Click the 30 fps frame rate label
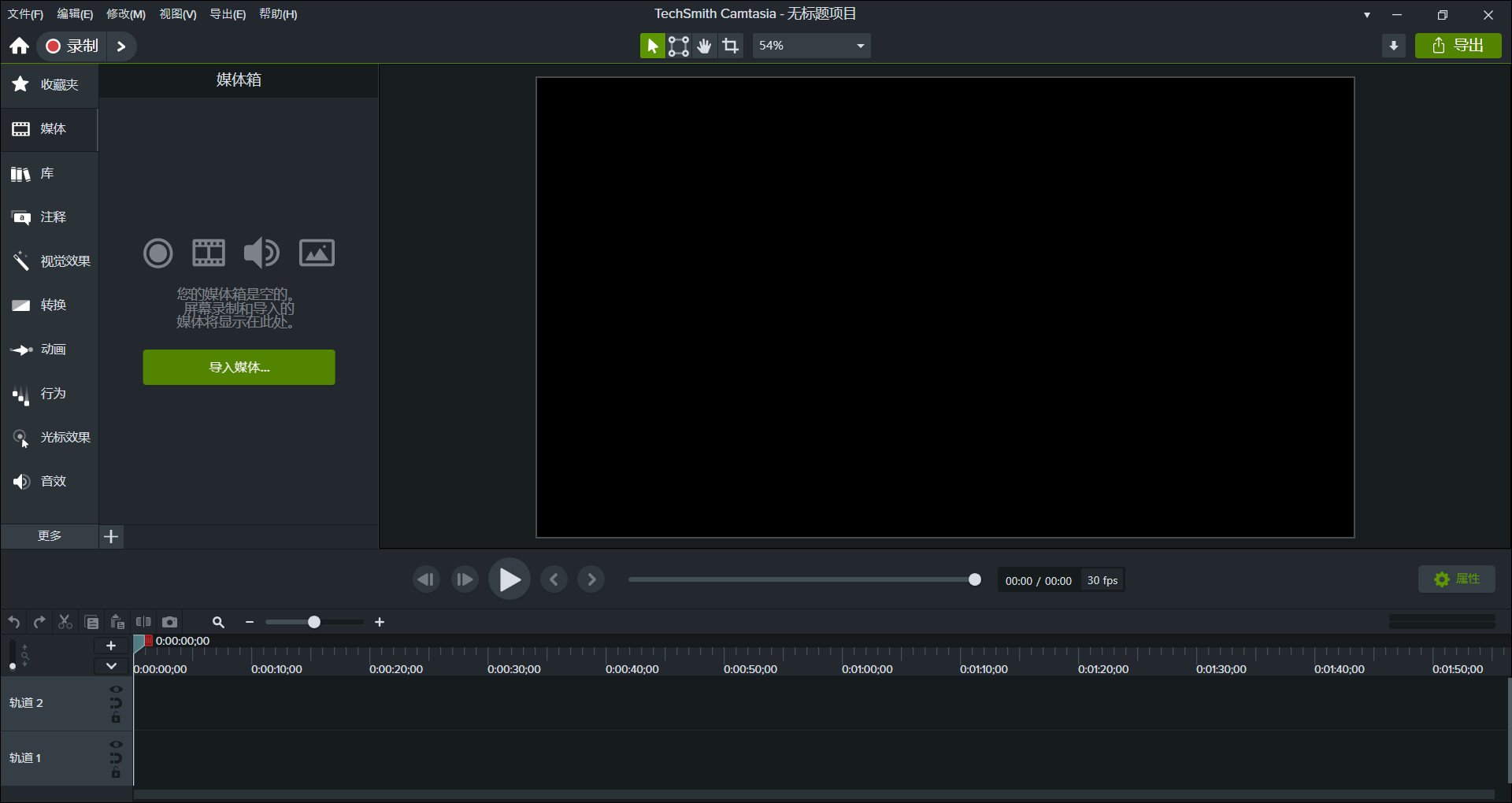 [x=1102, y=580]
